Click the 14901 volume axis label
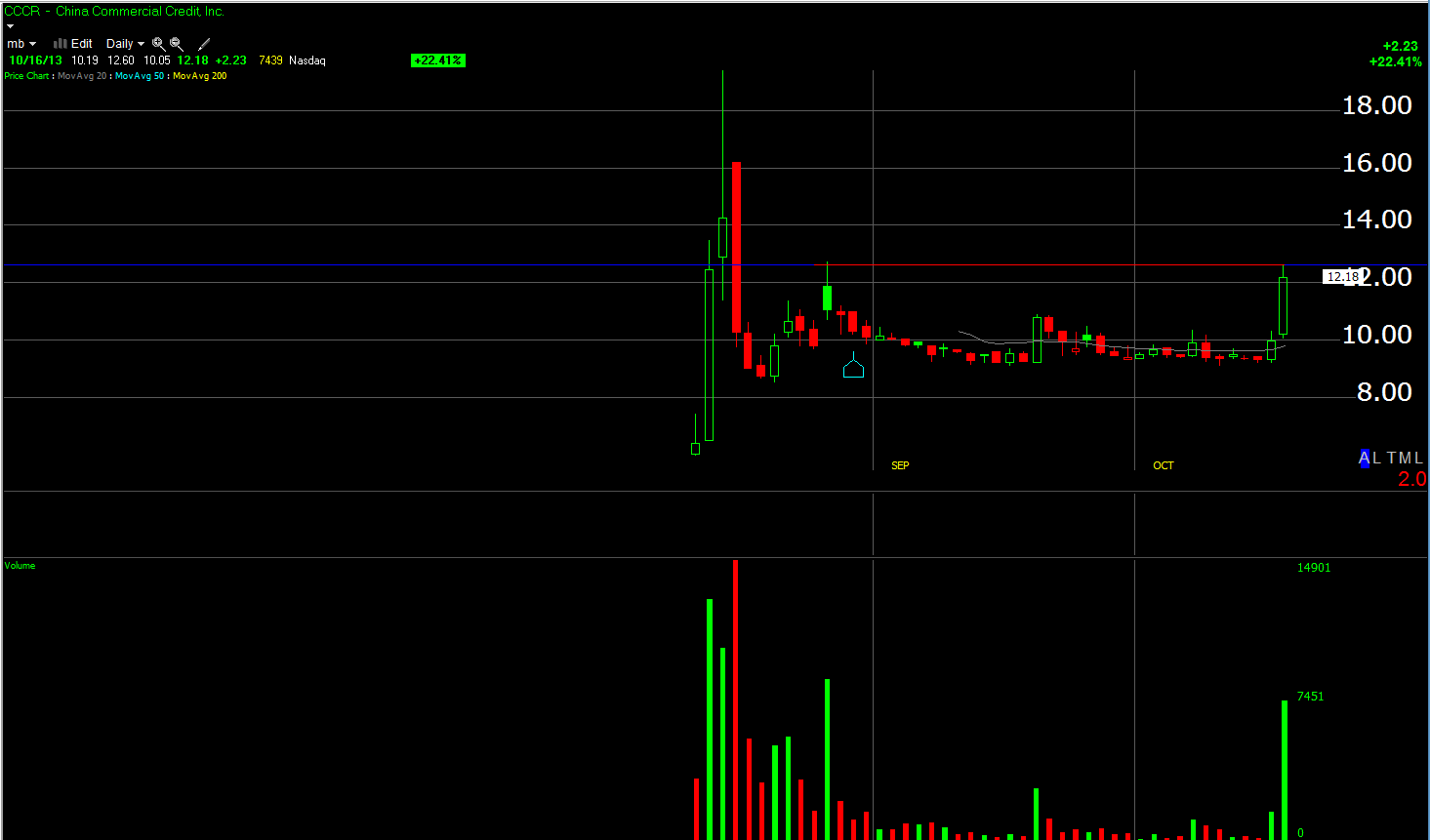 [x=1314, y=568]
